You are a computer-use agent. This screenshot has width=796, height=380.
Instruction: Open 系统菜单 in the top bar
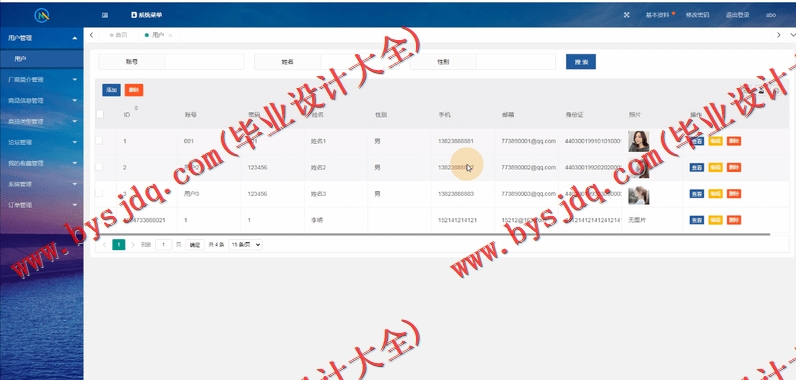coord(147,15)
